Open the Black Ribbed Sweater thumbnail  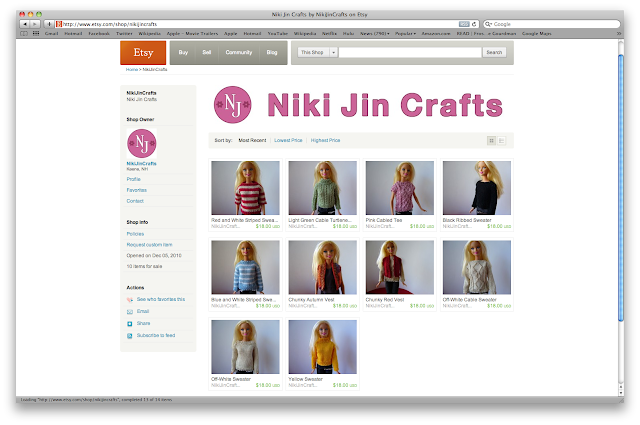pyautogui.click(x=477, y=188)
